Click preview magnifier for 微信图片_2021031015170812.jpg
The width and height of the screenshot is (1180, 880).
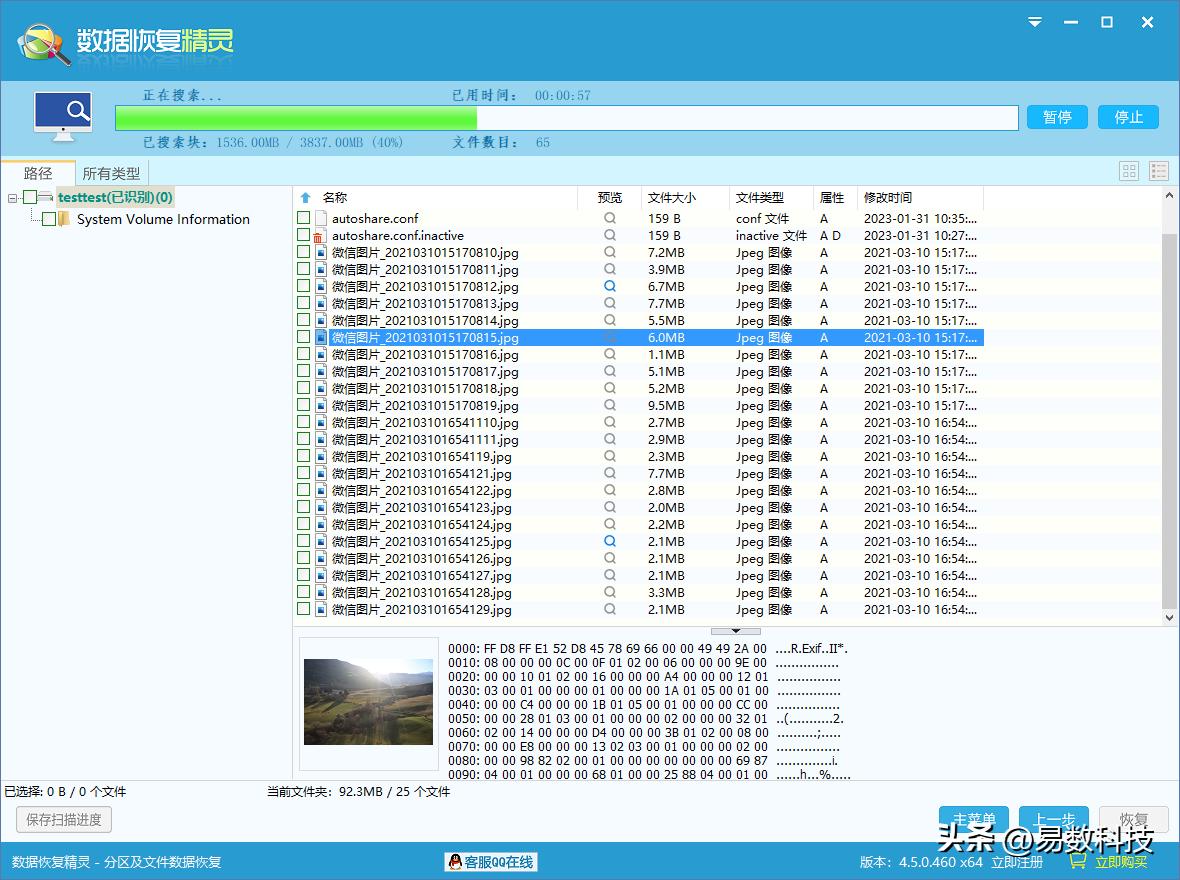click(x=610, y=286)
